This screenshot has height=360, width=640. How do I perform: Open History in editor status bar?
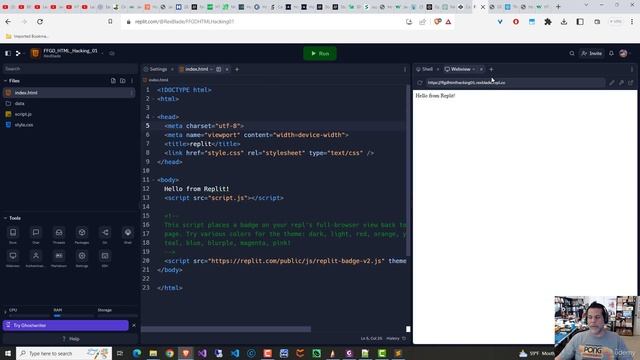(396, 338)
